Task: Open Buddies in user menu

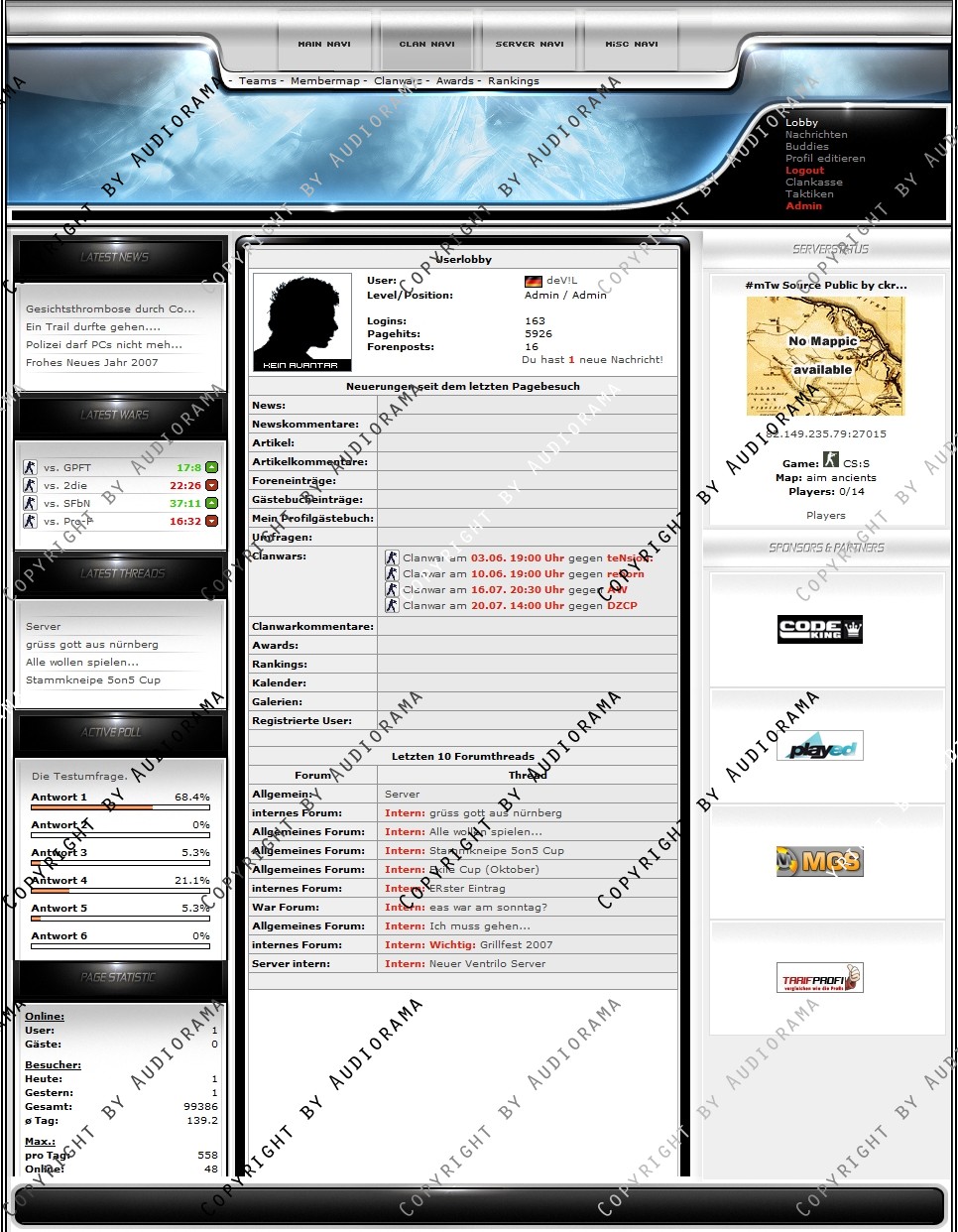Action: point(806,147)
